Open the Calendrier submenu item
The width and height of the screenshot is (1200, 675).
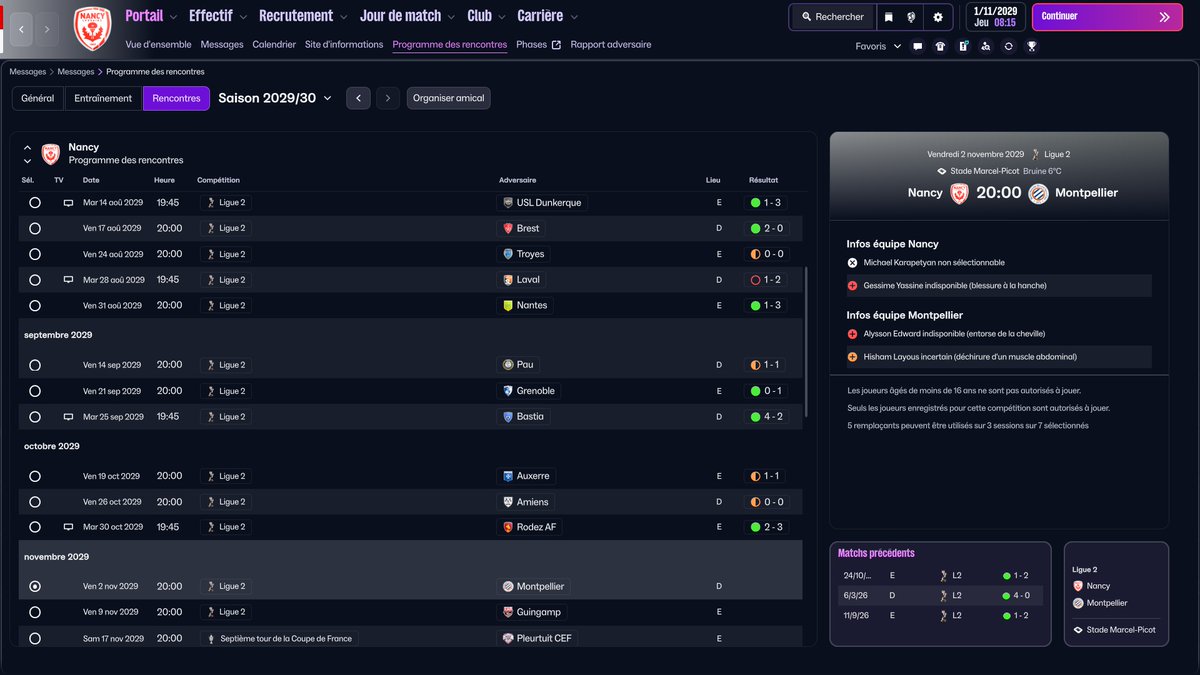coord(274,45)
